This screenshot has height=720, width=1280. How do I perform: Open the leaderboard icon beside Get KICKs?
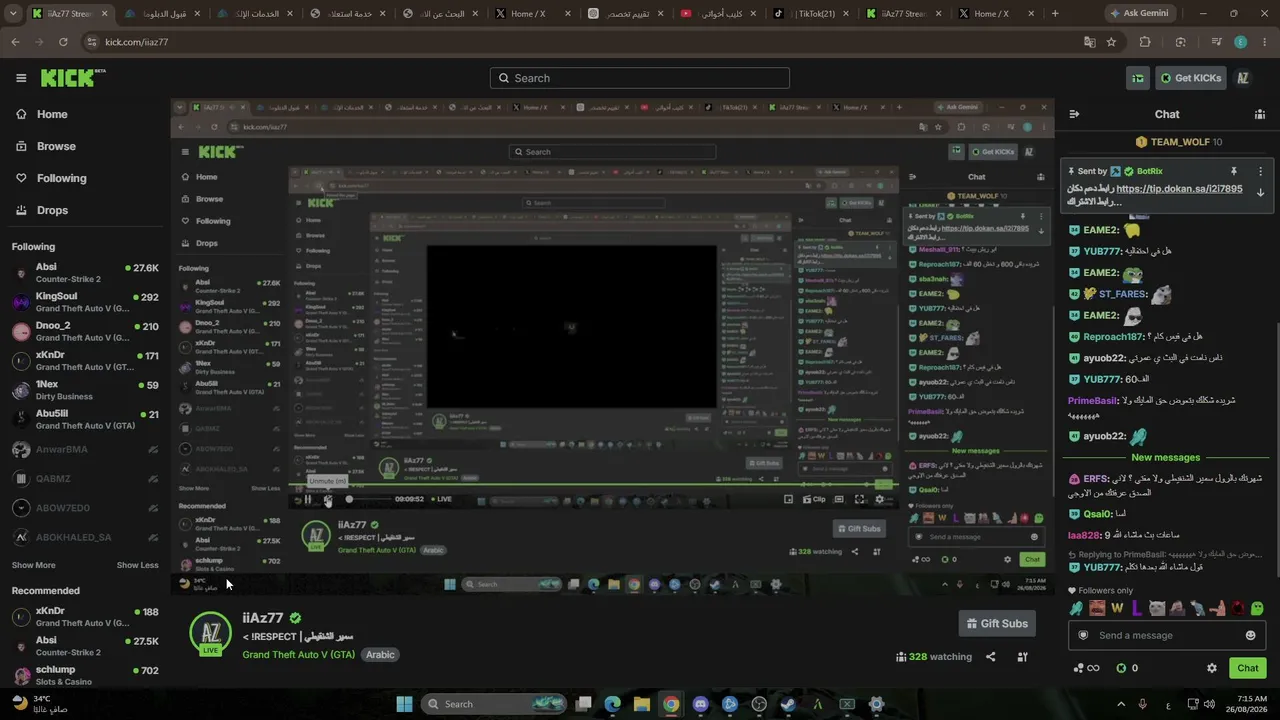coord(1138,78)
